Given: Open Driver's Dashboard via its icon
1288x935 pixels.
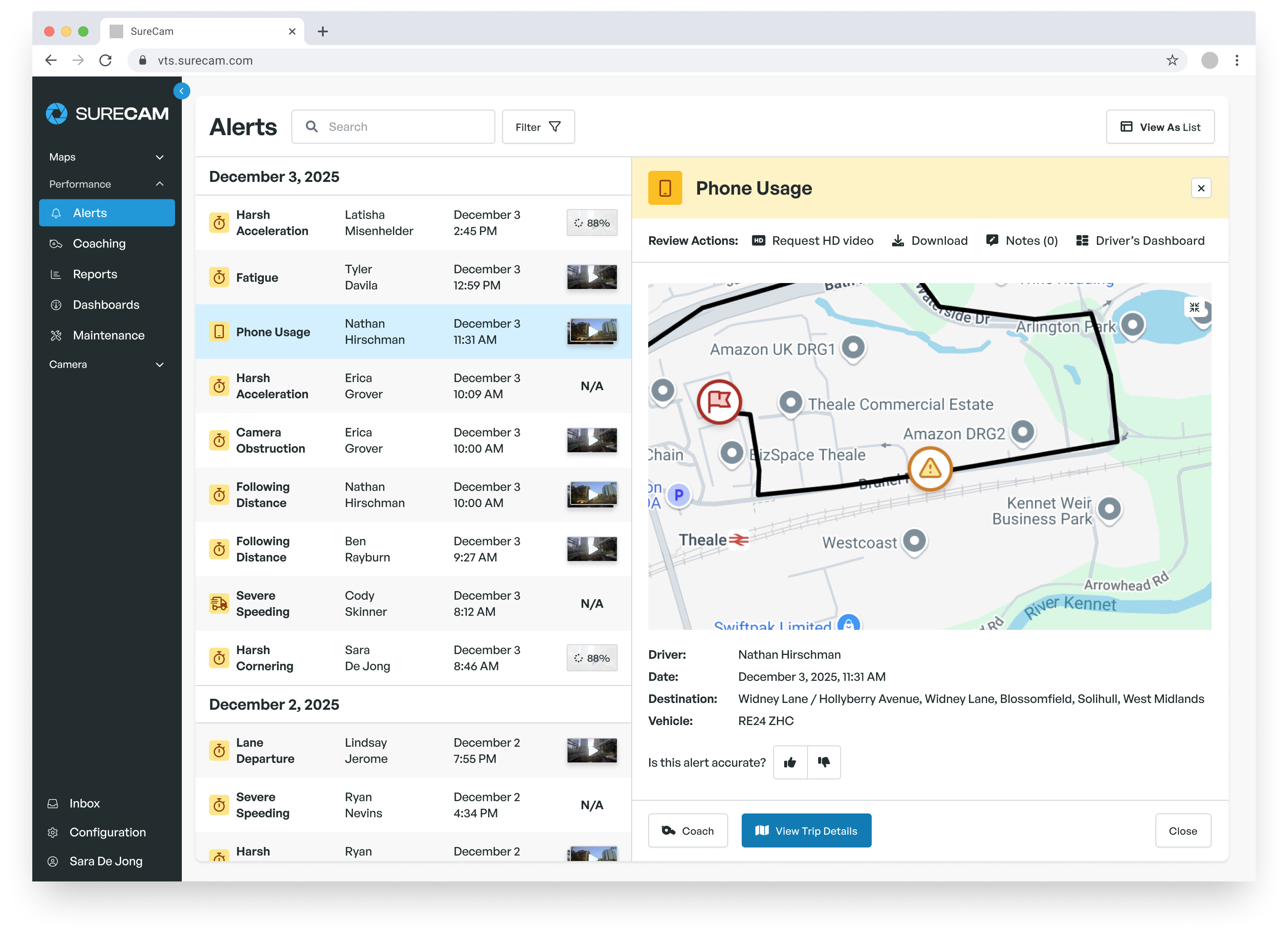Looking at the screenshot, I should tap(1081, 240).
